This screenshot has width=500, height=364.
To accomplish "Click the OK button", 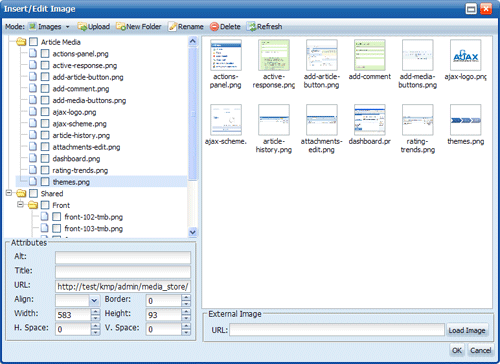I will [457, 350].
